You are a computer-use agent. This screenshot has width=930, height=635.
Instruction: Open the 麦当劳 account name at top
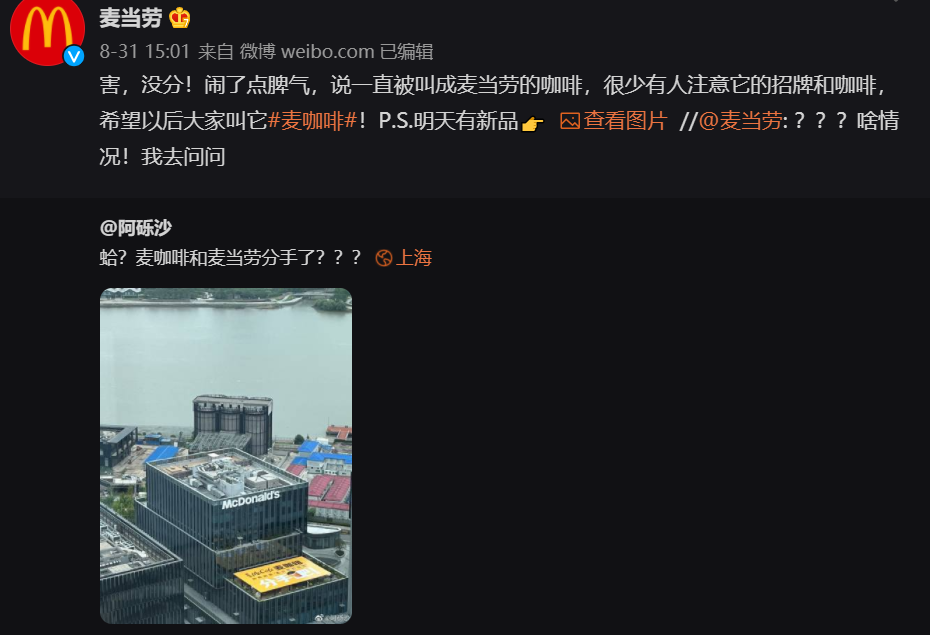click(x=130, y=18)
